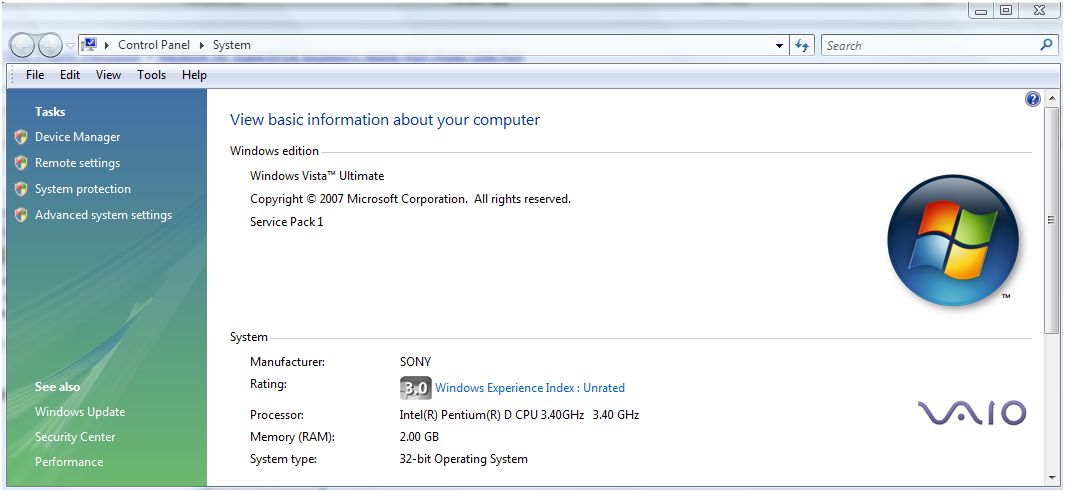The image size is (1065, 492).
Task: Click the Maximize window button
Action: 1007,10
